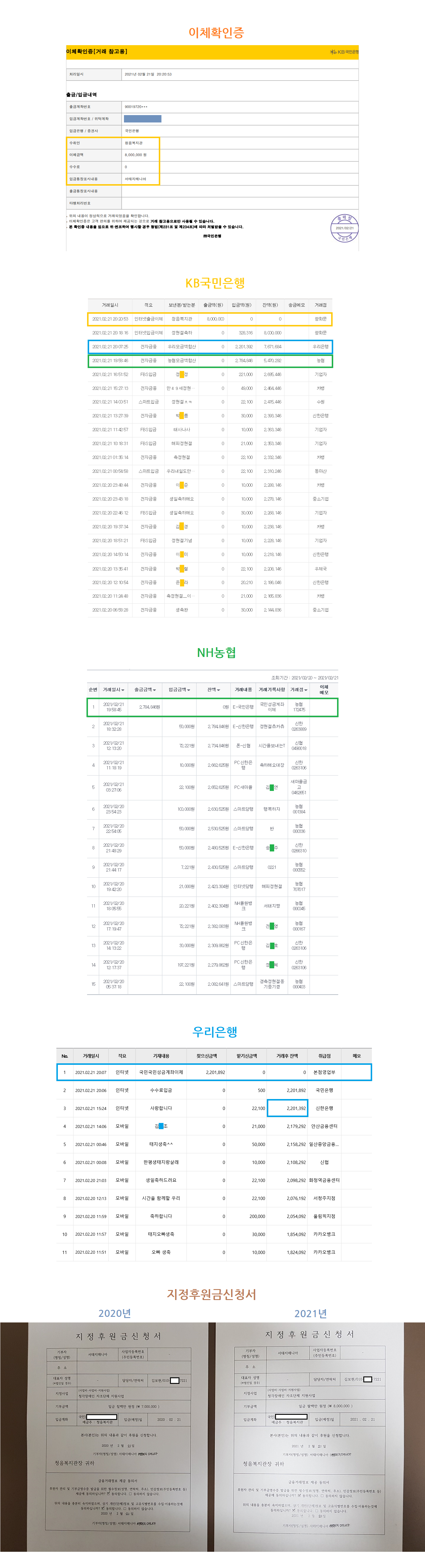Click NH row 4 note 축하해요대장

(x=272, y=765)
